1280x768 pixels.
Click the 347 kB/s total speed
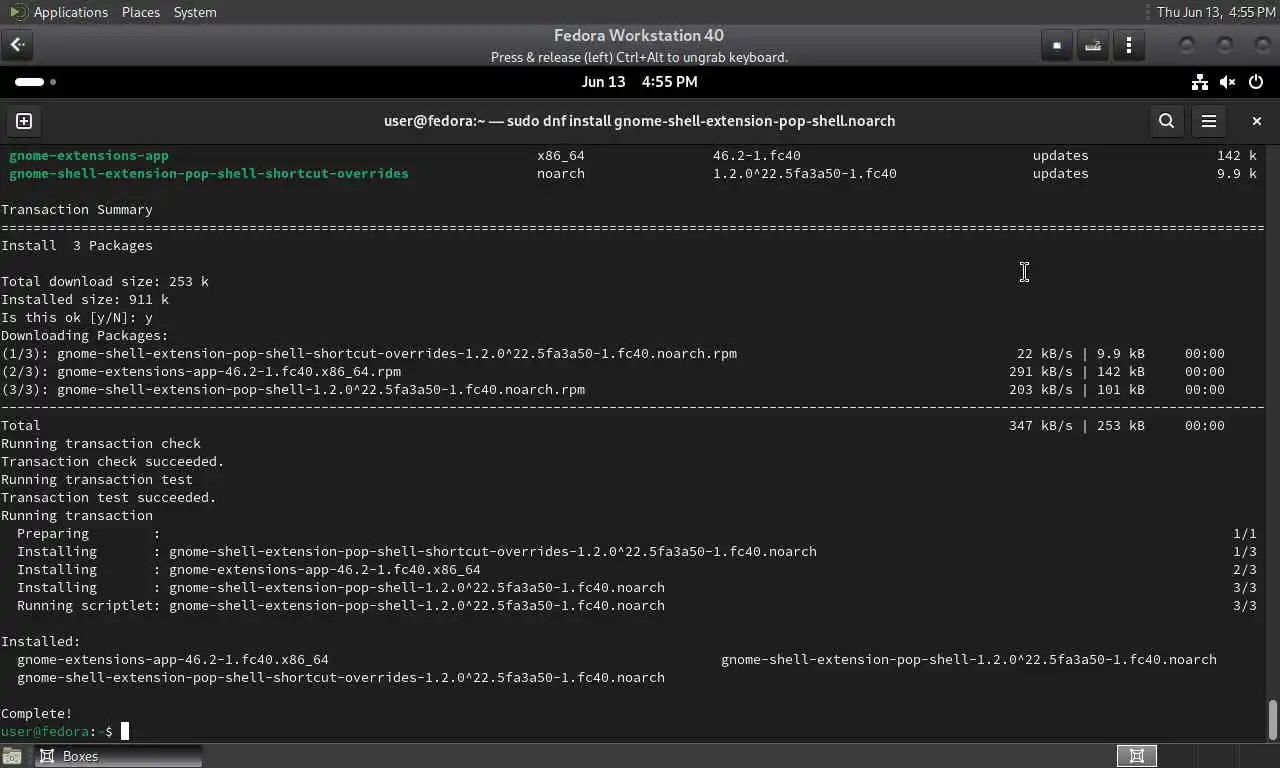(1041, 425)
